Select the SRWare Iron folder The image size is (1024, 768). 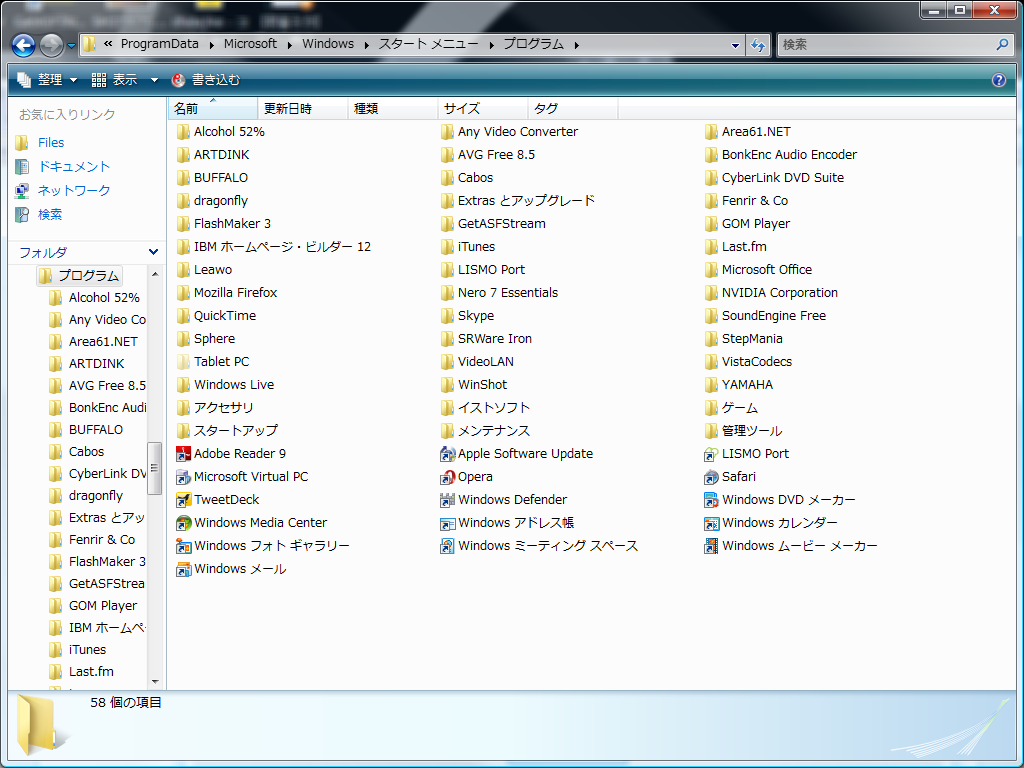click(487, 338)
